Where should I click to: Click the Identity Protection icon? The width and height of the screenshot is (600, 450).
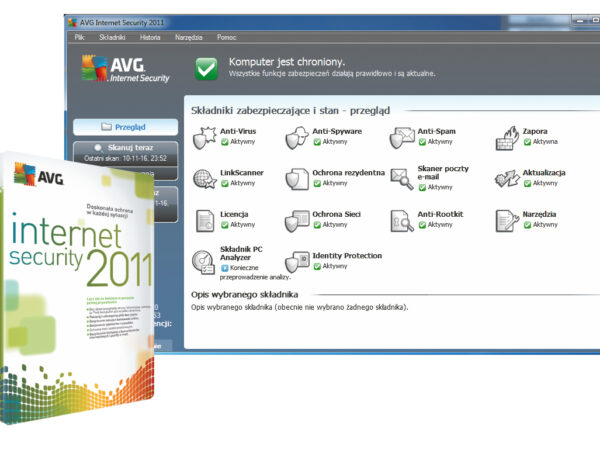297,261
